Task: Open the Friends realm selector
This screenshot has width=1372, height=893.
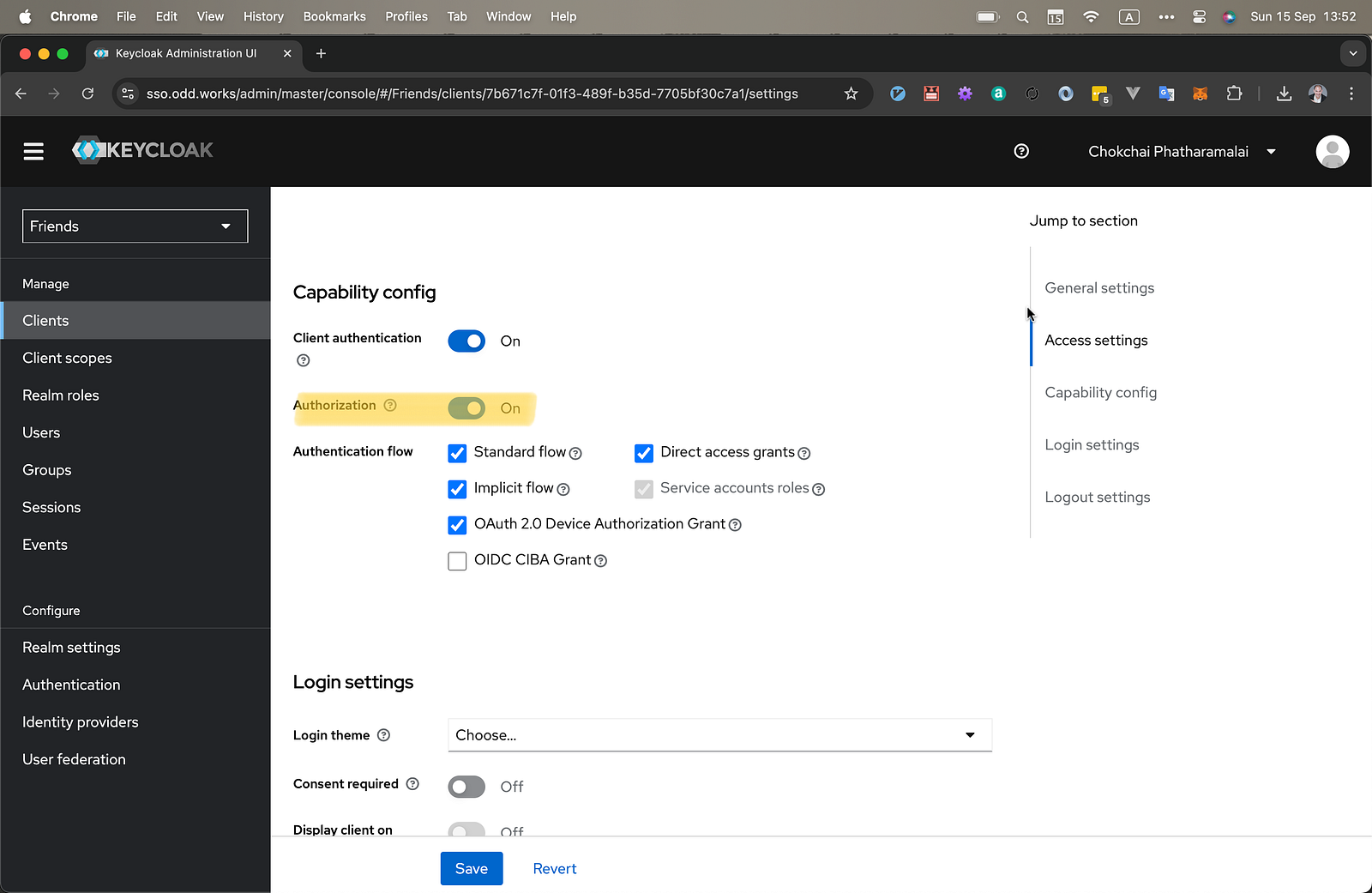Action: (x=135, y=226)
